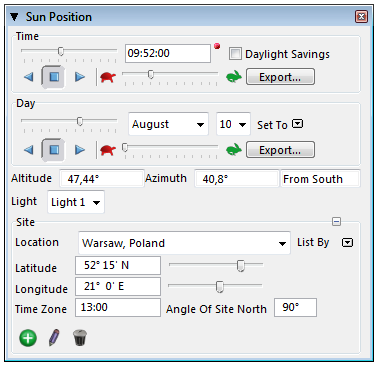Image resolution: width=378 pixels, height=366 pixels.
Task: Click the trash delete site icon
Action: pyautogui.click(x=80, y=338)
